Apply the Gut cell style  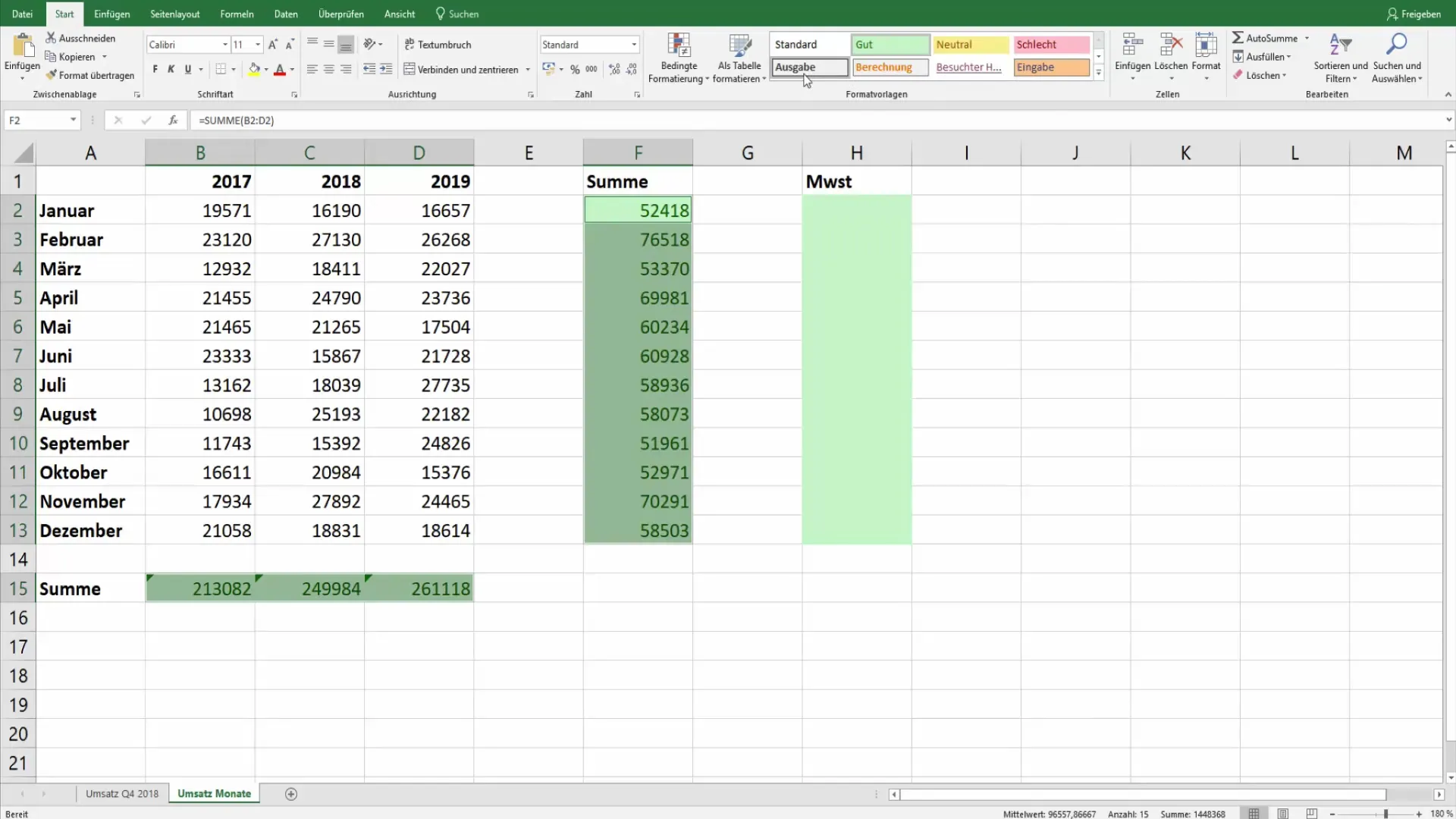890,45
